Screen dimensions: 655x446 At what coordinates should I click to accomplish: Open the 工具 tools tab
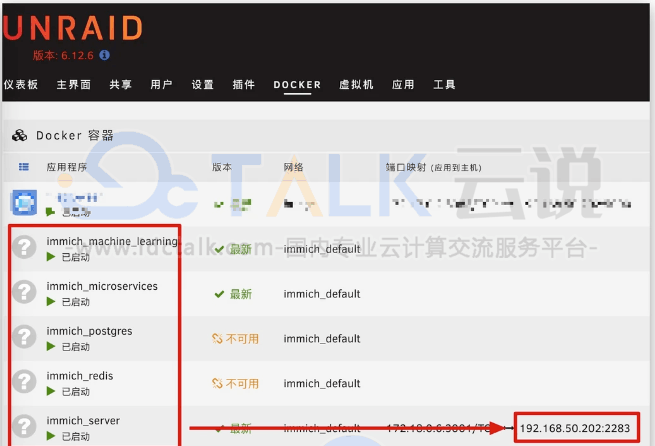444,84
